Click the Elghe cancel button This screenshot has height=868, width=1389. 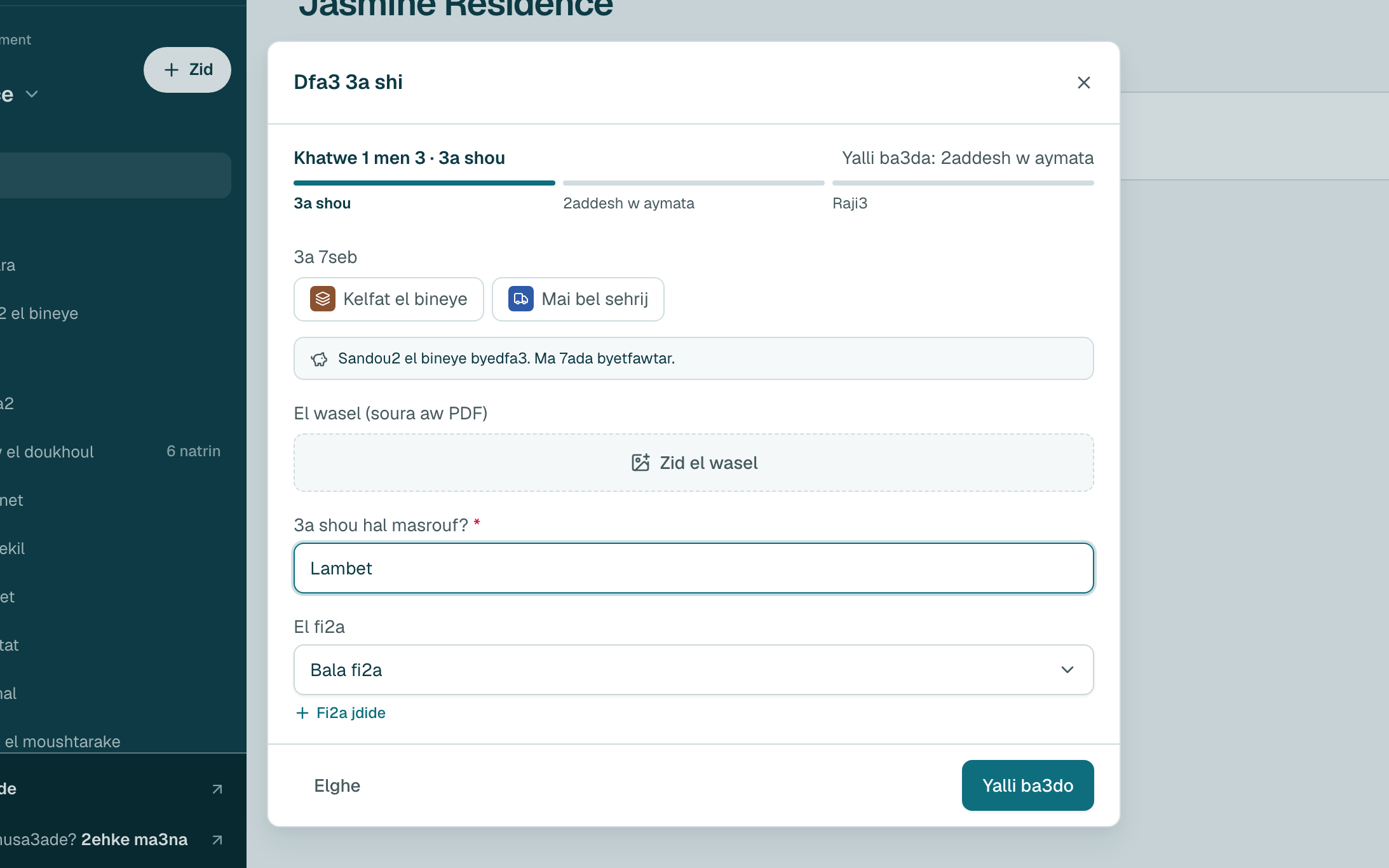(x=337, y=785)
